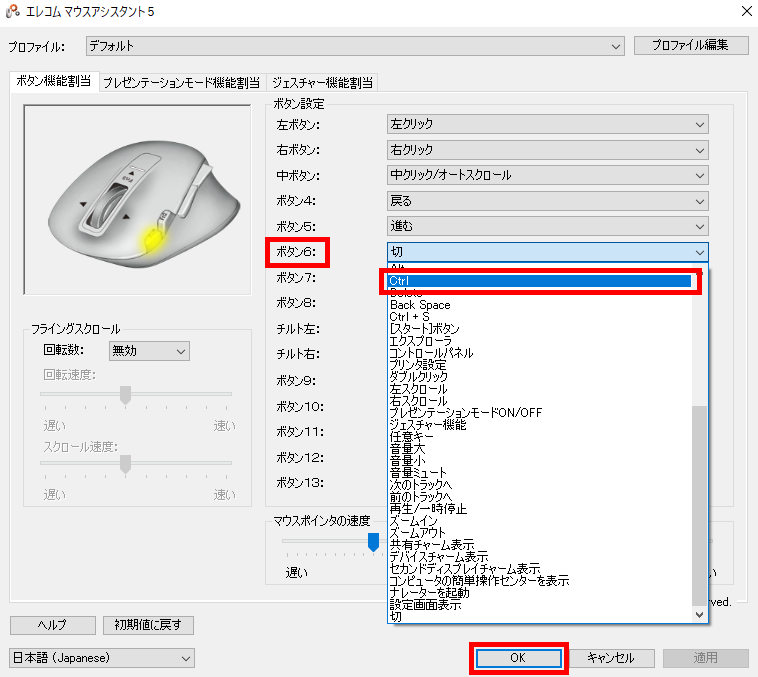
Task: Open the 右ボタン dropdown
Action: click(548, 150)
